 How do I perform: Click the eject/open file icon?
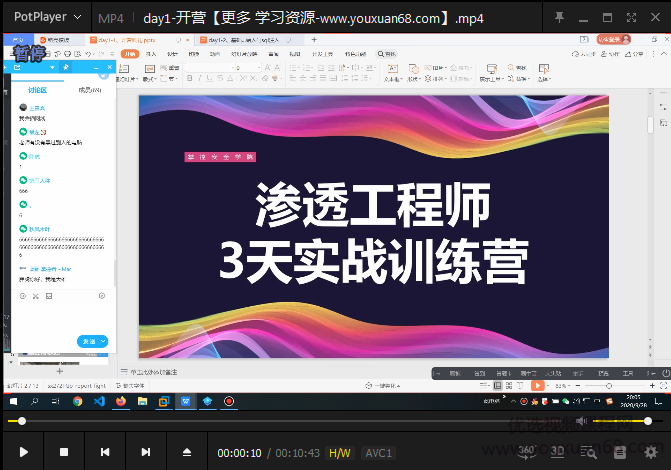point(186,452)
